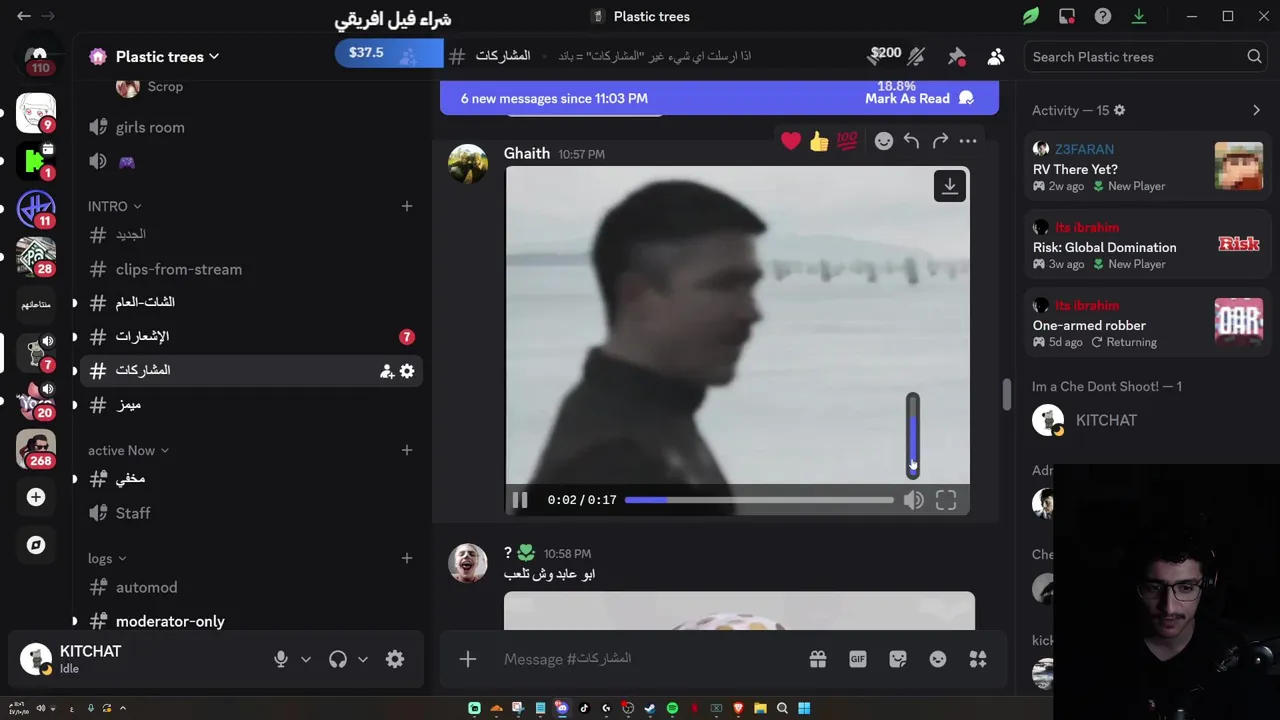
Task: Download the video attachment
Action: 950,186
